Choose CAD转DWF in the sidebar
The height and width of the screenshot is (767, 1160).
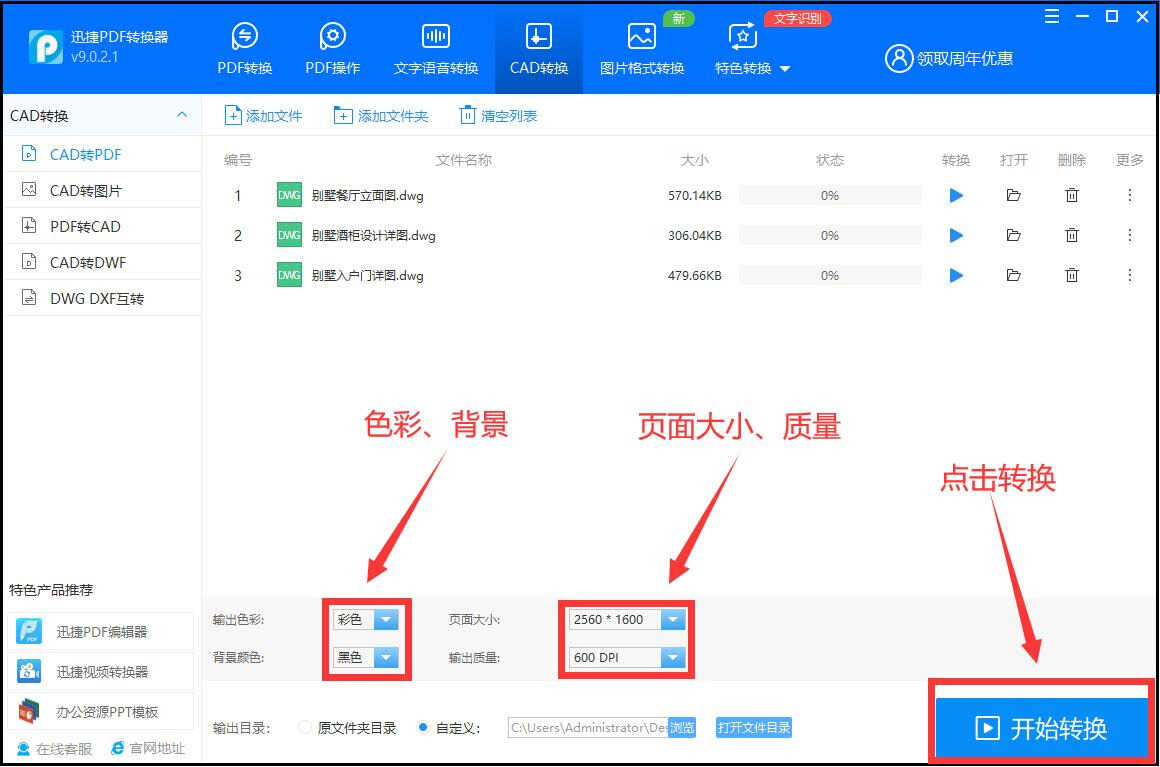(102, 263)
